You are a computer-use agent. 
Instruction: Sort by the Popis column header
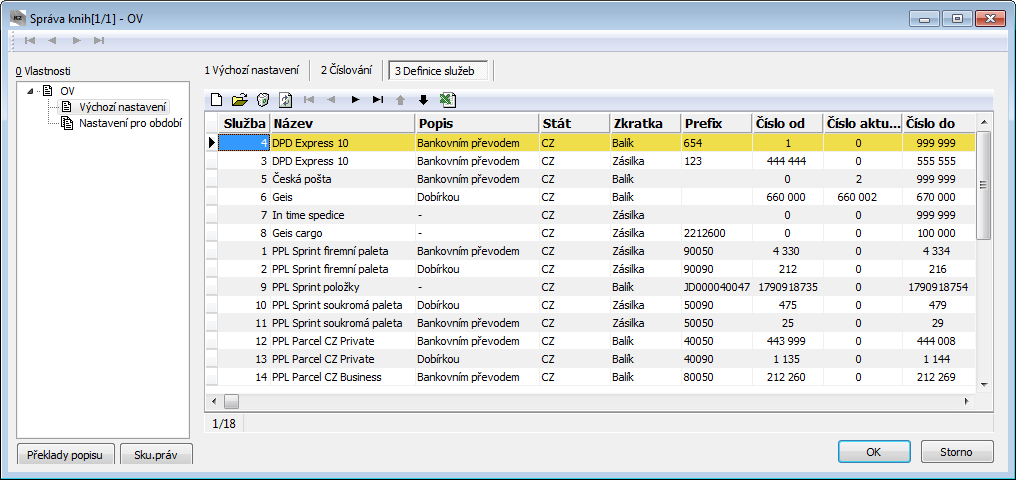point(477,122)
